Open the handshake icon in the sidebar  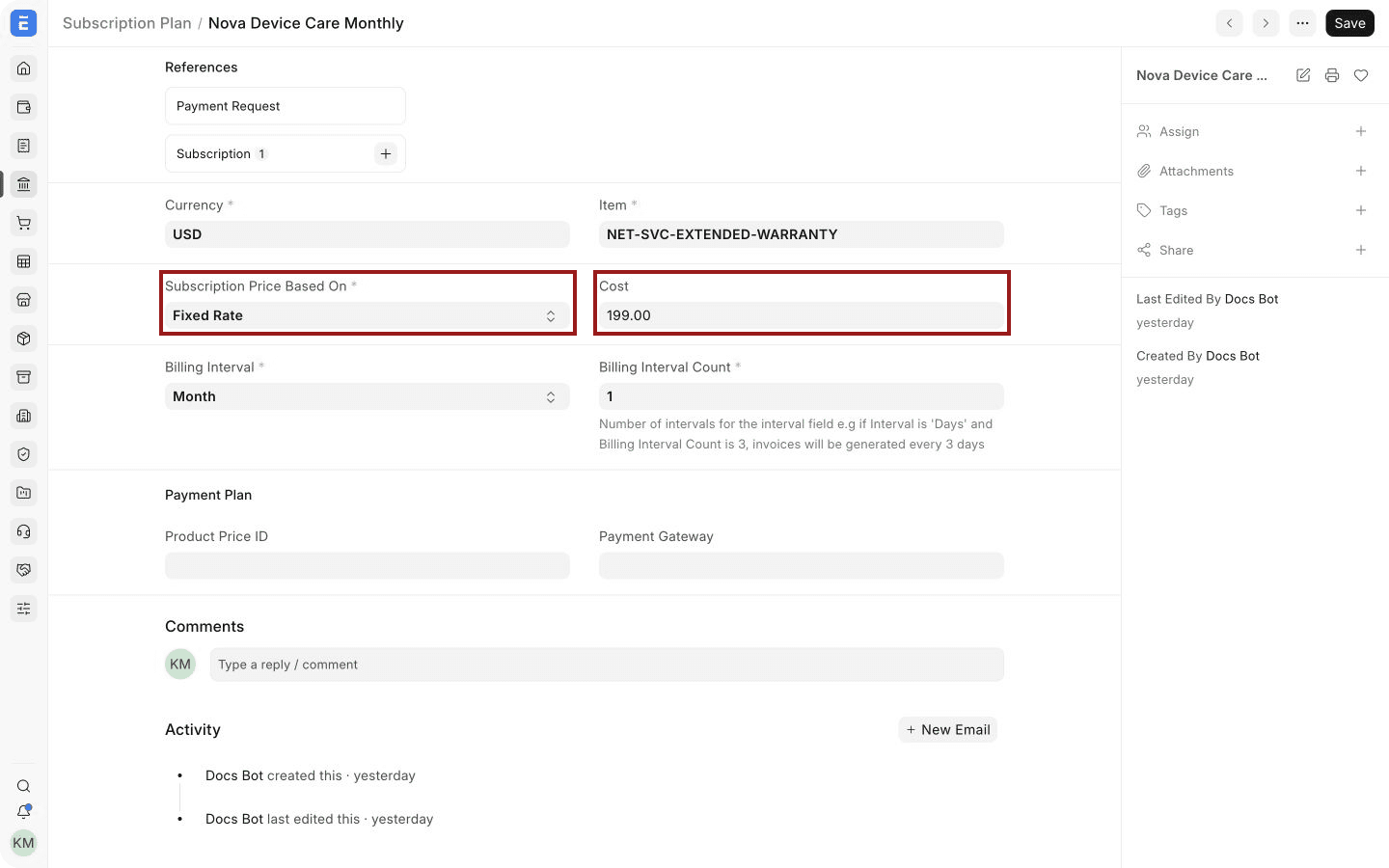coord(24,570)
